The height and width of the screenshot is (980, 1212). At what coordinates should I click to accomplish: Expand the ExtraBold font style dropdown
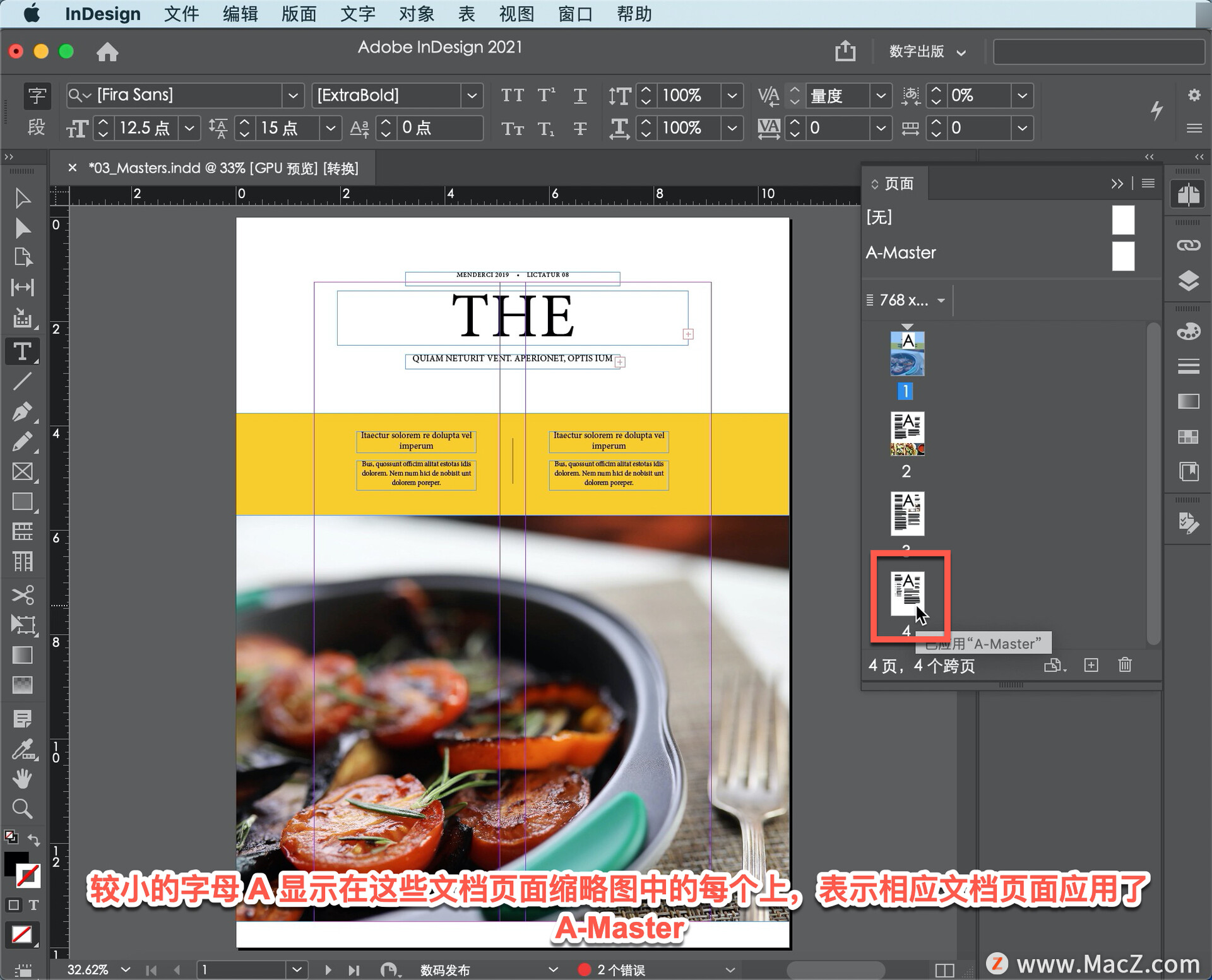pos(472,95)
